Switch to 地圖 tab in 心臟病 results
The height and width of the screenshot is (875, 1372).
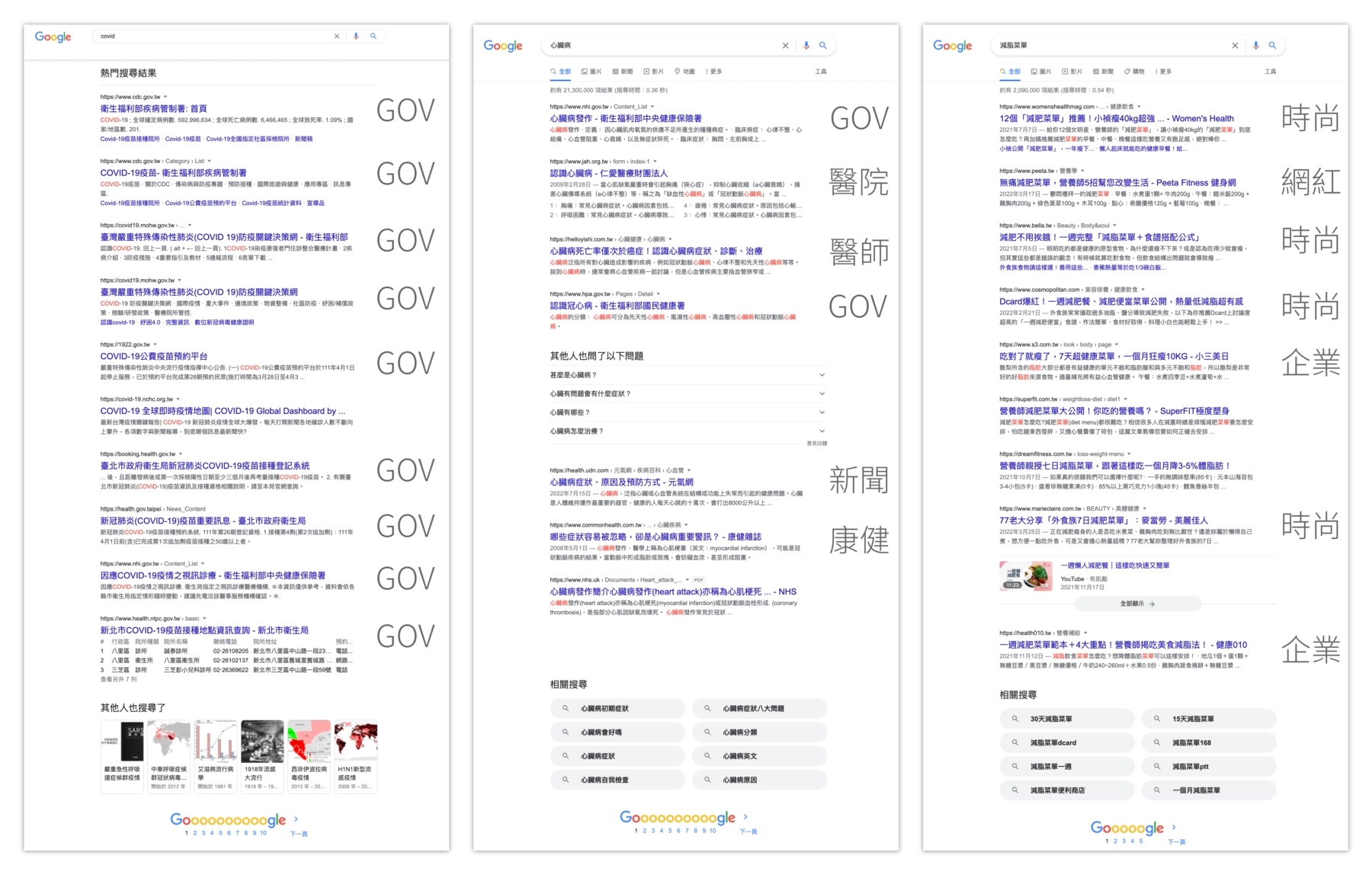pos(684,72)
